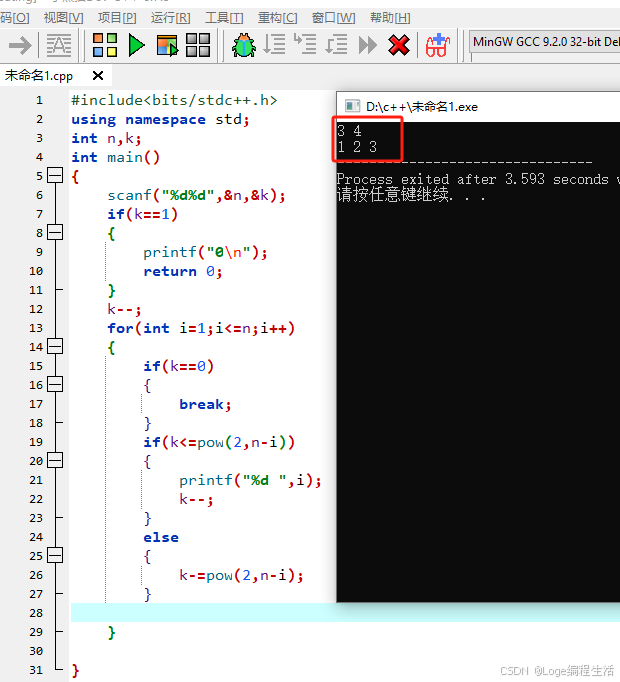Click the console window title icon
Viewport: 620px width, 682px height.
click(352, 107)
